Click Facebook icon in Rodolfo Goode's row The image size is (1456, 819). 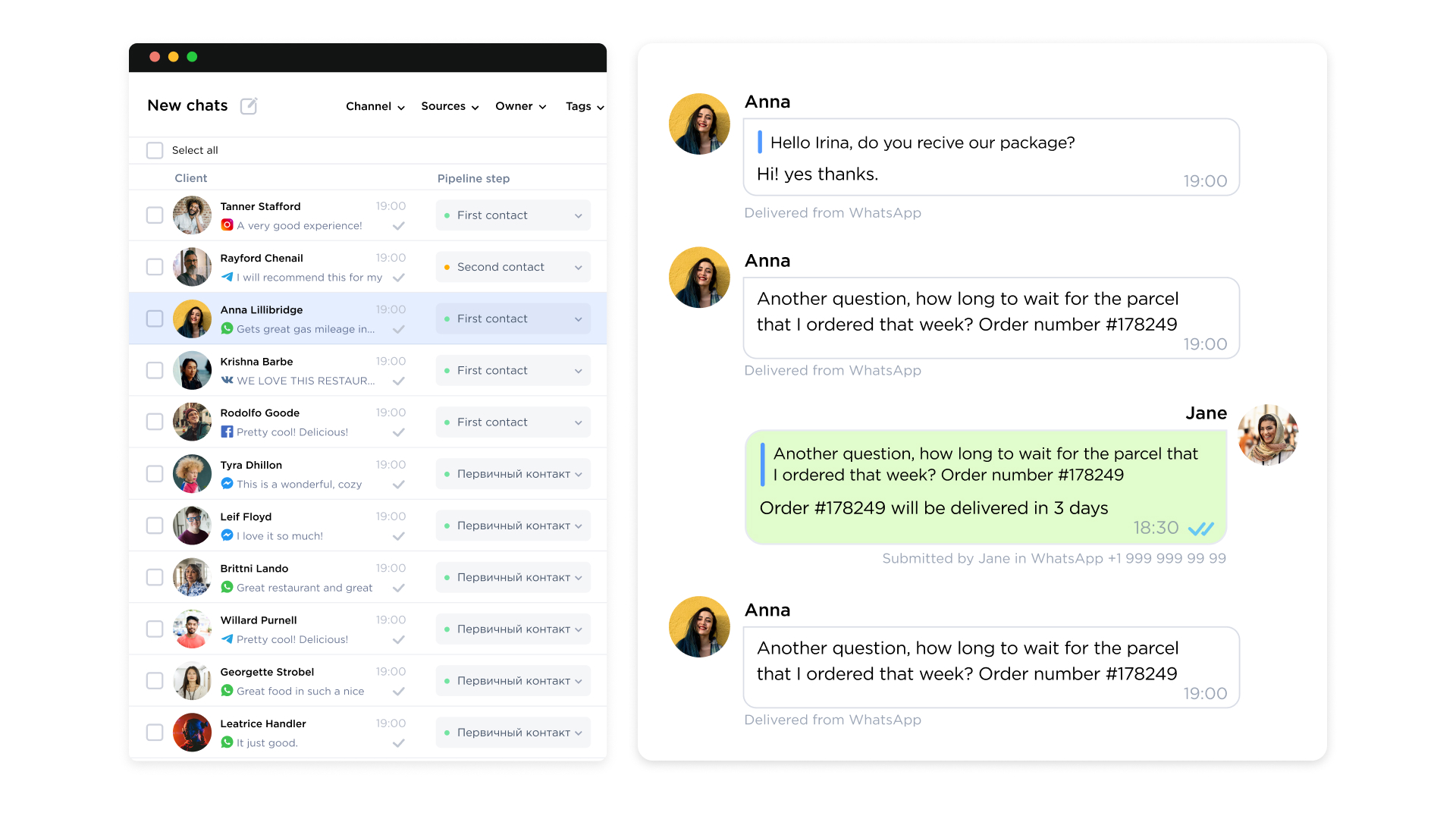(x=227, y=431)
